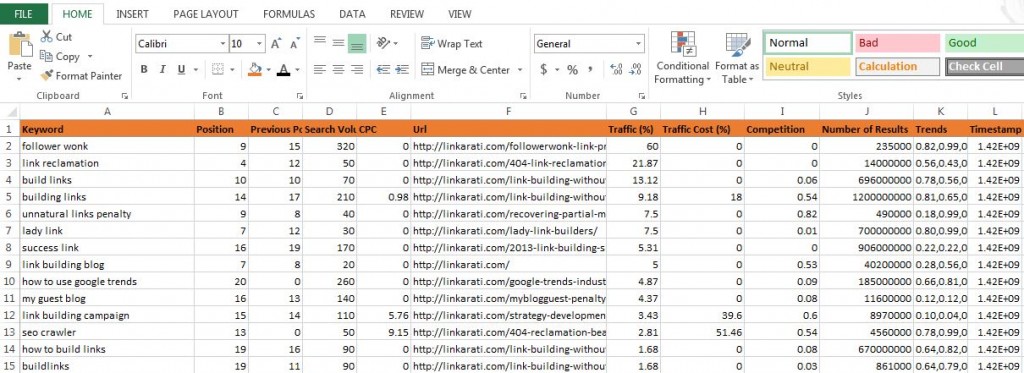Middle align cell contents
Image resolution: width=1024 pixels, height=373 pixels.
point(338,43)
